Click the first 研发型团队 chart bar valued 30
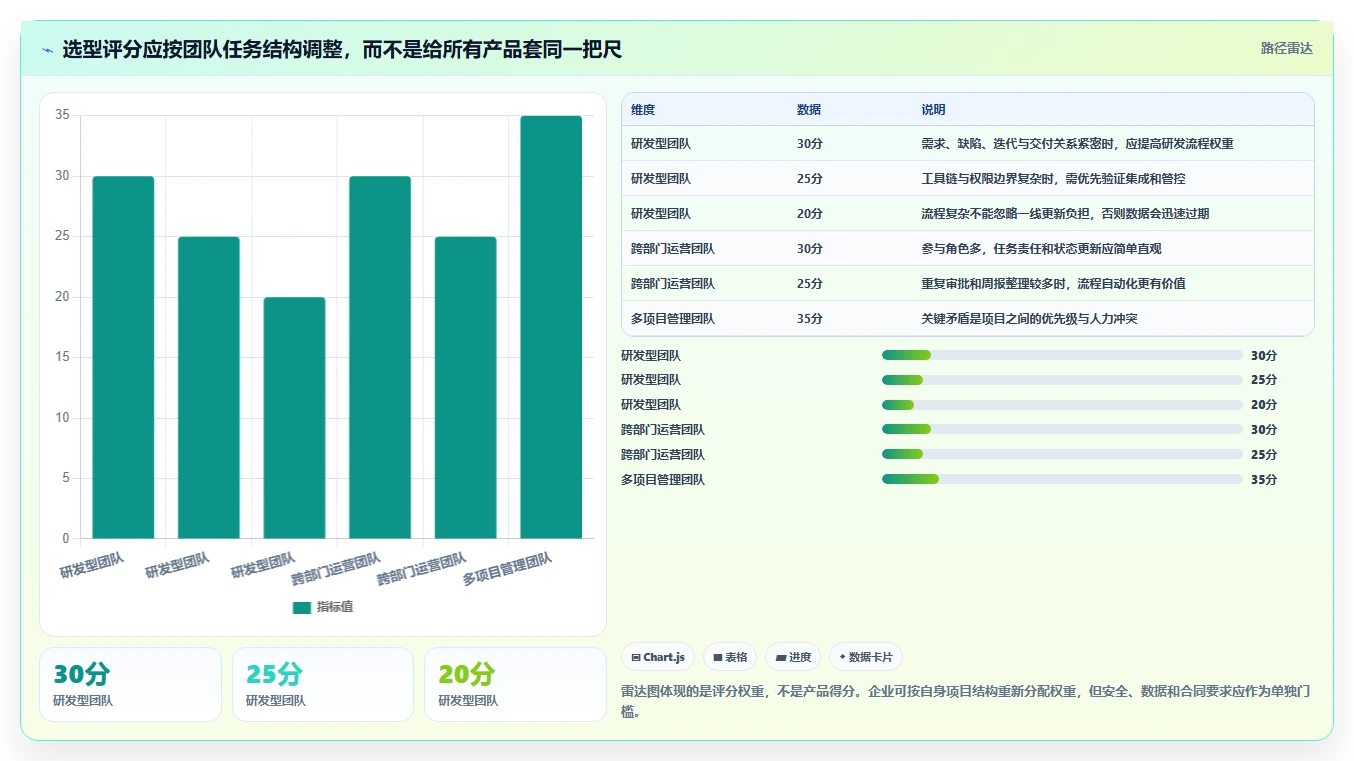Viewport: 1354px width, 761px height. [x=123, y=357]
